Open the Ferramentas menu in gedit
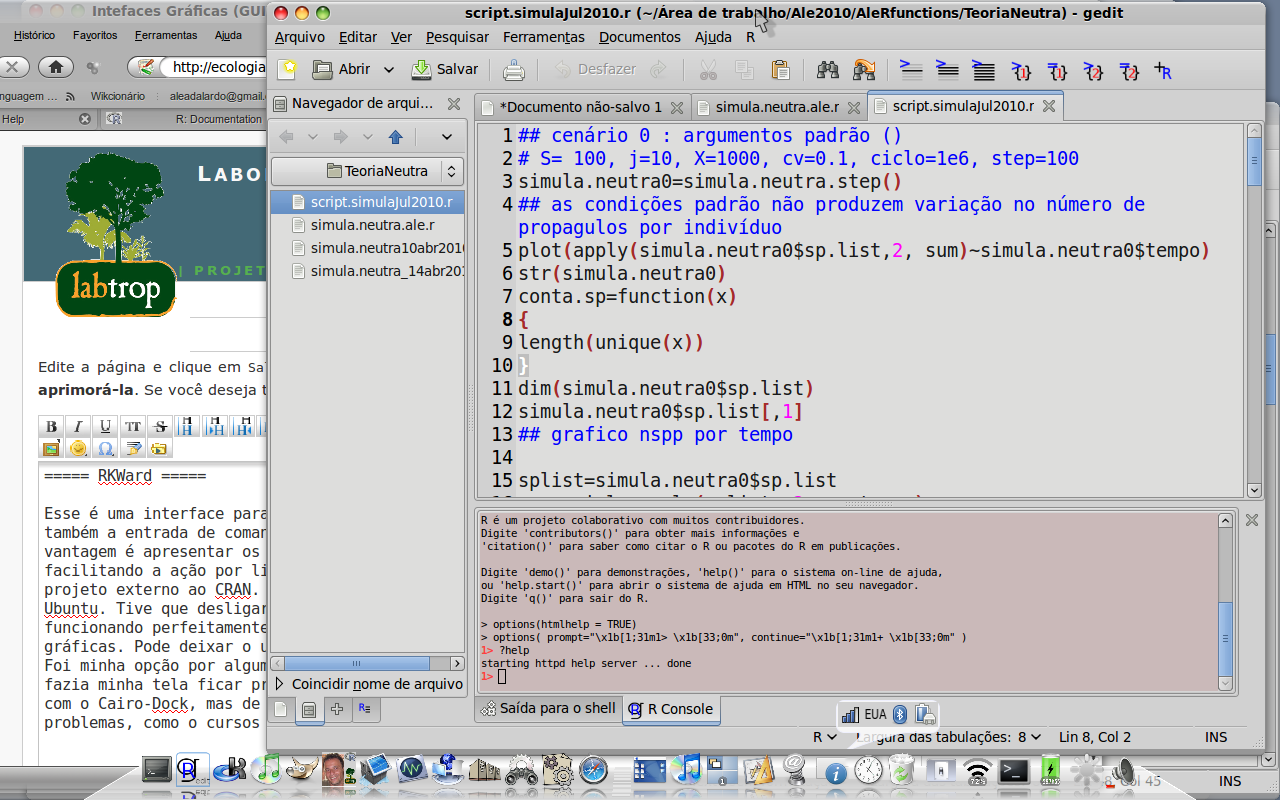Screen dimensions: 1280x800 [x=543, y=37]
